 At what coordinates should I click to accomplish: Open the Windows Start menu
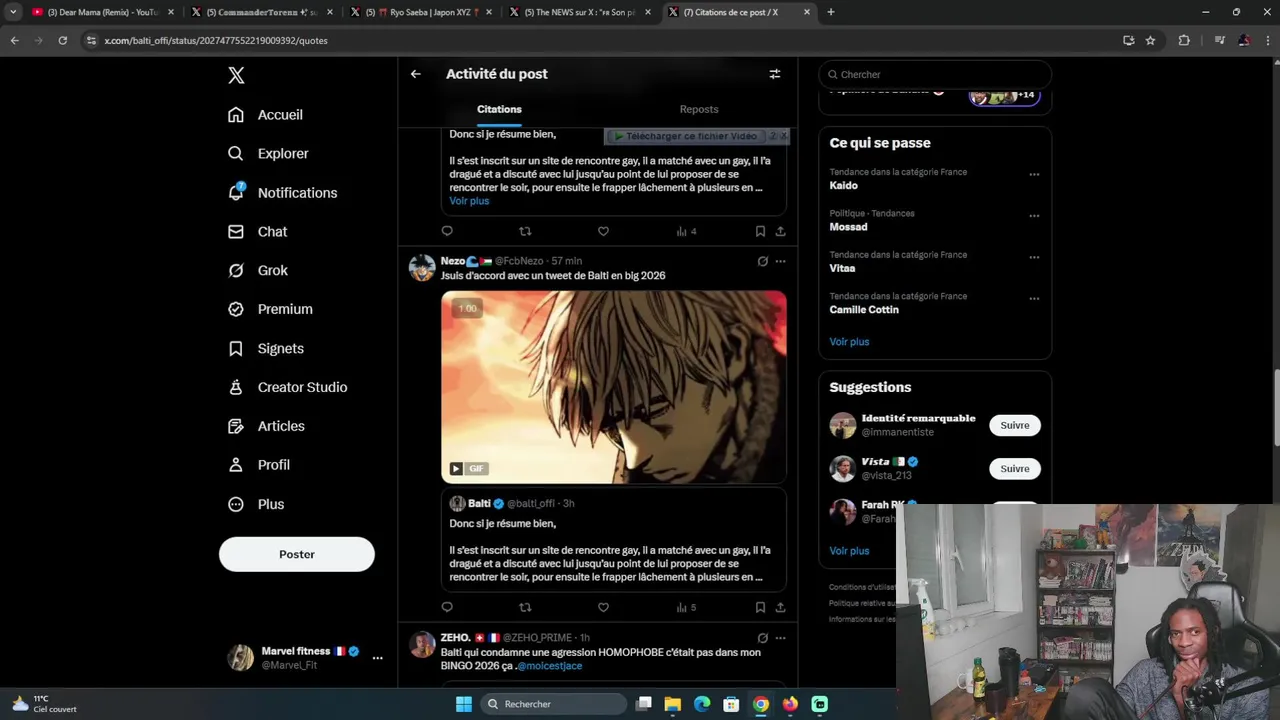pos(464,704)
